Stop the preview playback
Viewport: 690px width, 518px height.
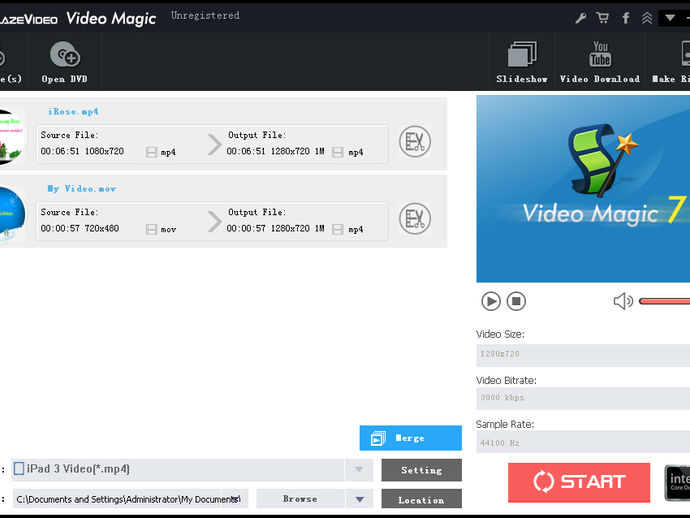point(516,301)
